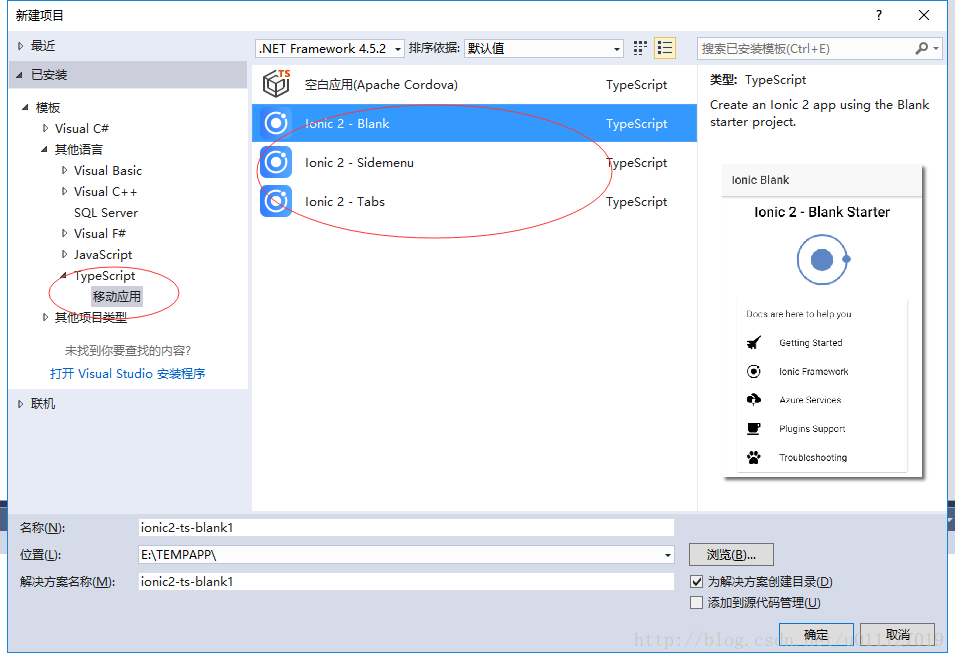Switch to medium icons list view

[665, 48]
